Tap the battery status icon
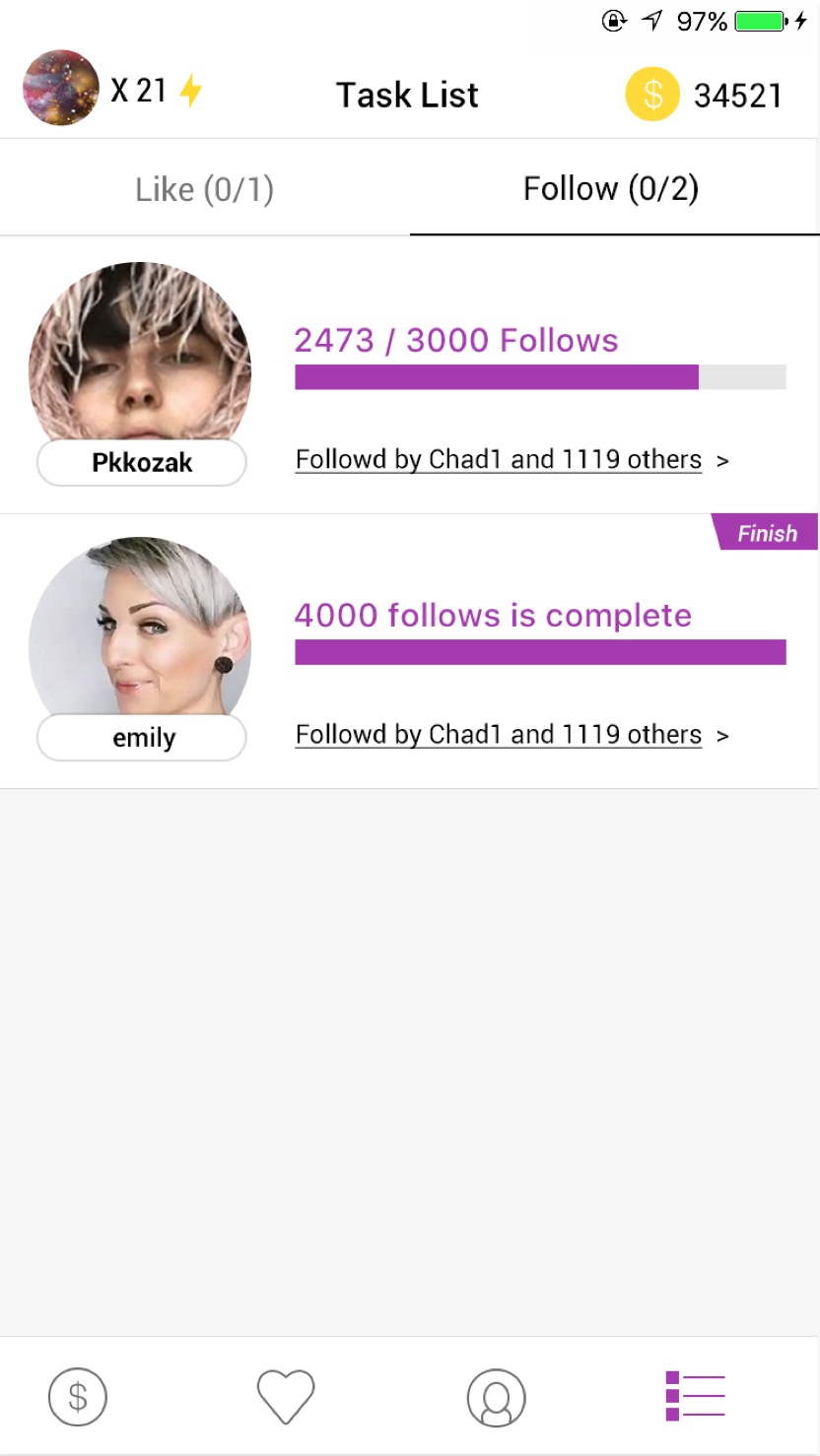 (761, 22)
